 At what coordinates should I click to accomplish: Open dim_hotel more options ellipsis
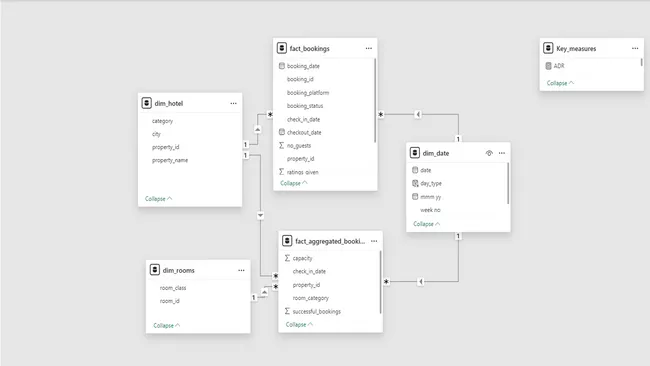(233, 103)
